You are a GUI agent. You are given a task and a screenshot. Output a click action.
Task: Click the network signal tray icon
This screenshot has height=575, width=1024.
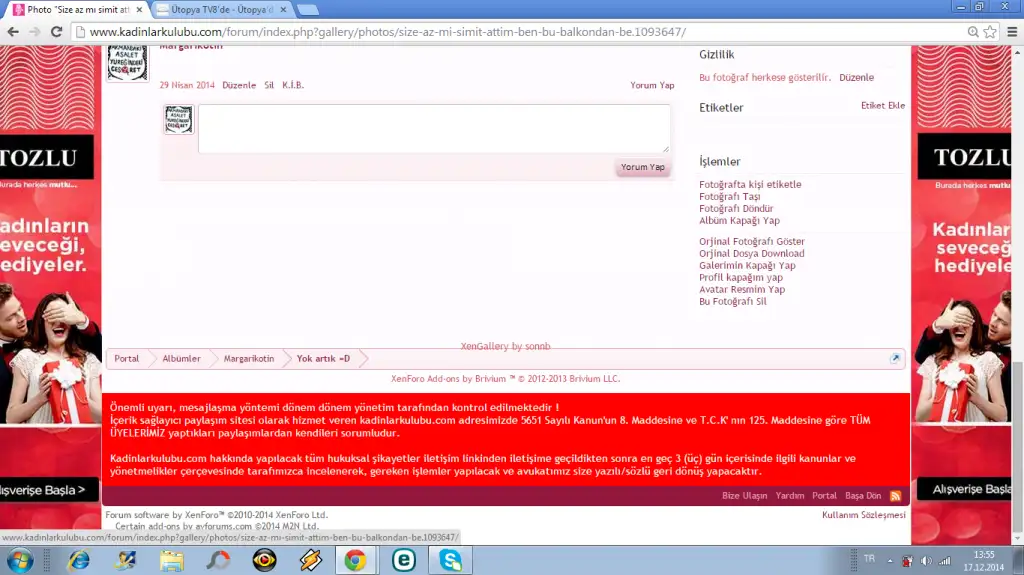click(x=945, y=561)
